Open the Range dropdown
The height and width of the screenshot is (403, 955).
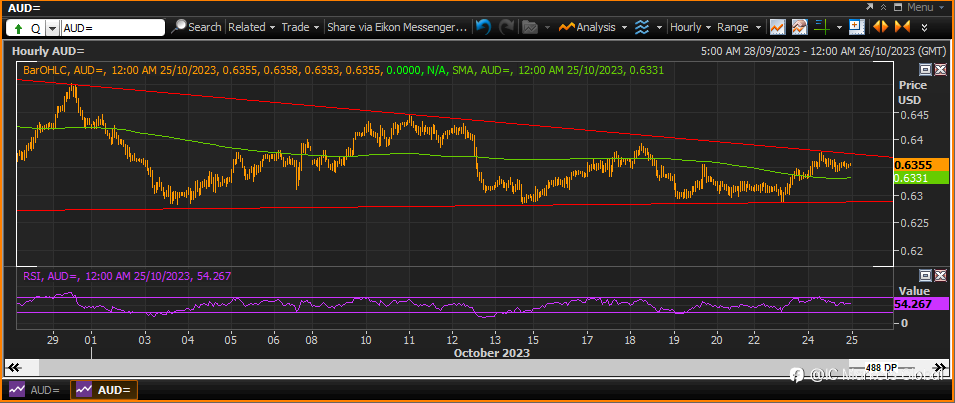point(739,27)
